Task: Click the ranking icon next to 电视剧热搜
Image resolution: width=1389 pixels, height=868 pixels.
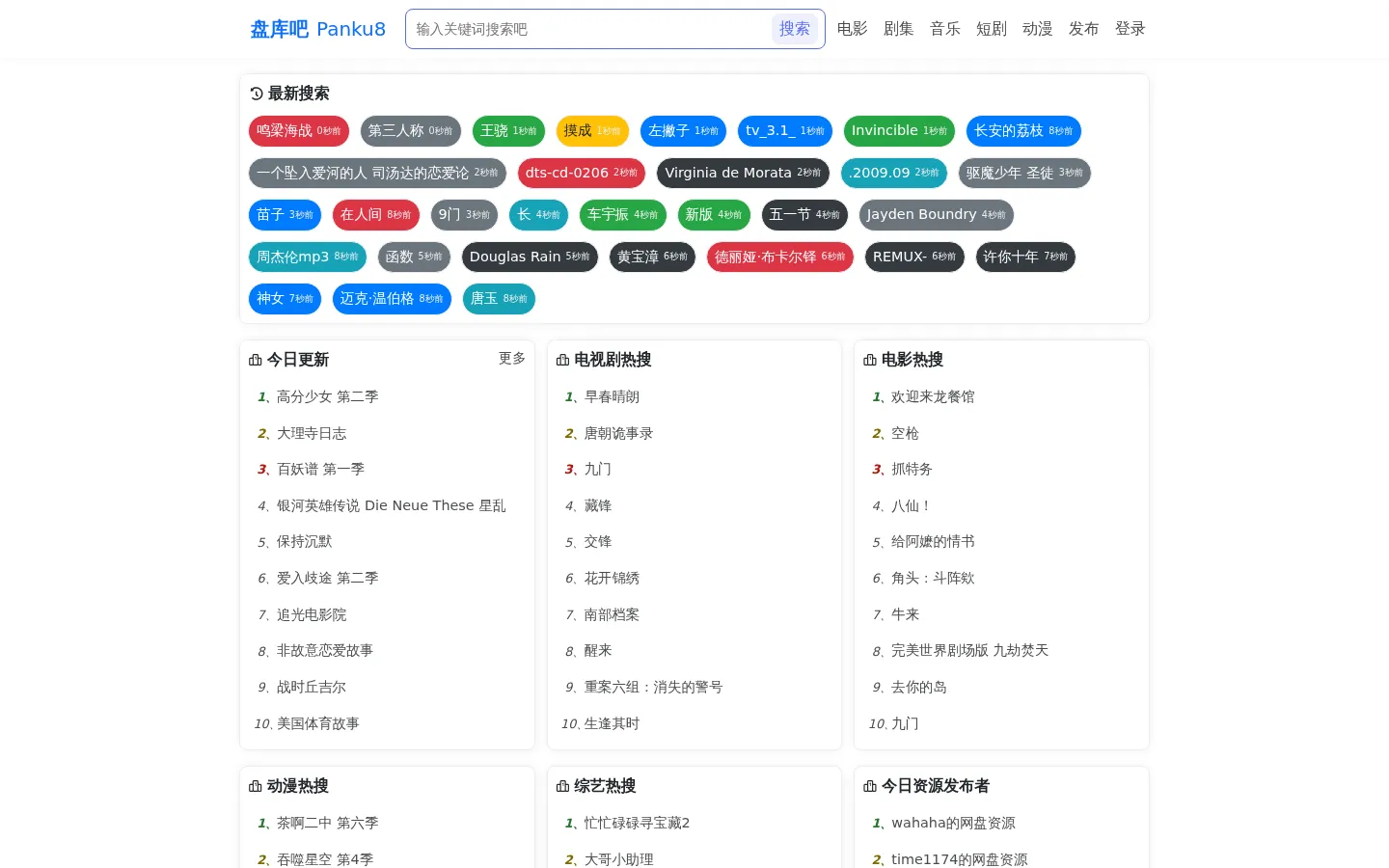Action: coord(563,360)
